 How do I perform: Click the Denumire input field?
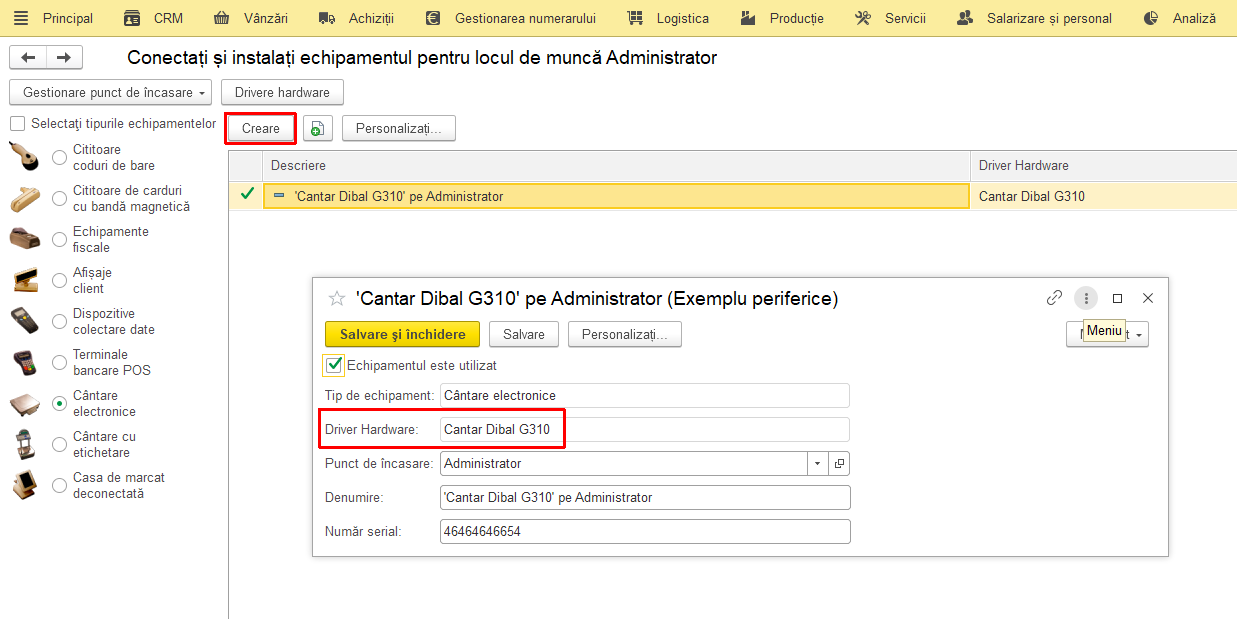click(645, 497)
